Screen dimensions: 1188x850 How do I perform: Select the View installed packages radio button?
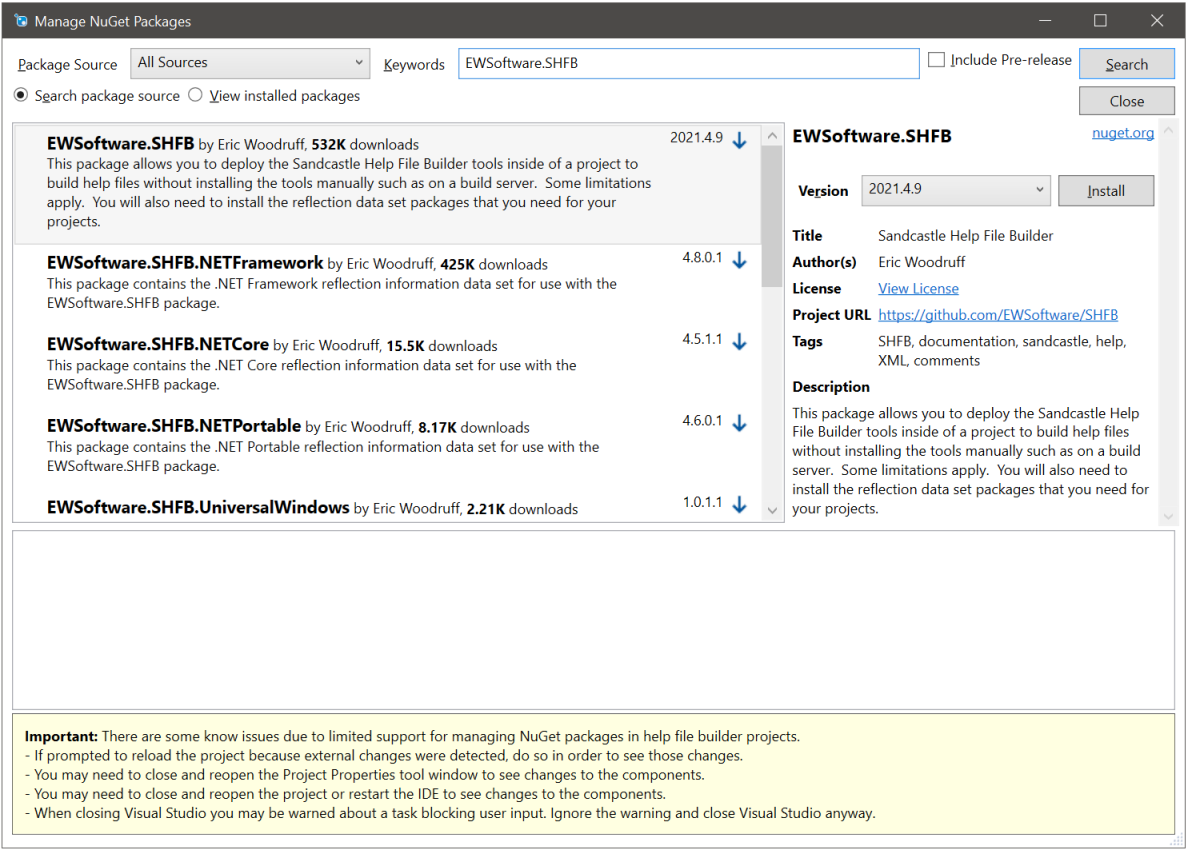pos(195,95)
